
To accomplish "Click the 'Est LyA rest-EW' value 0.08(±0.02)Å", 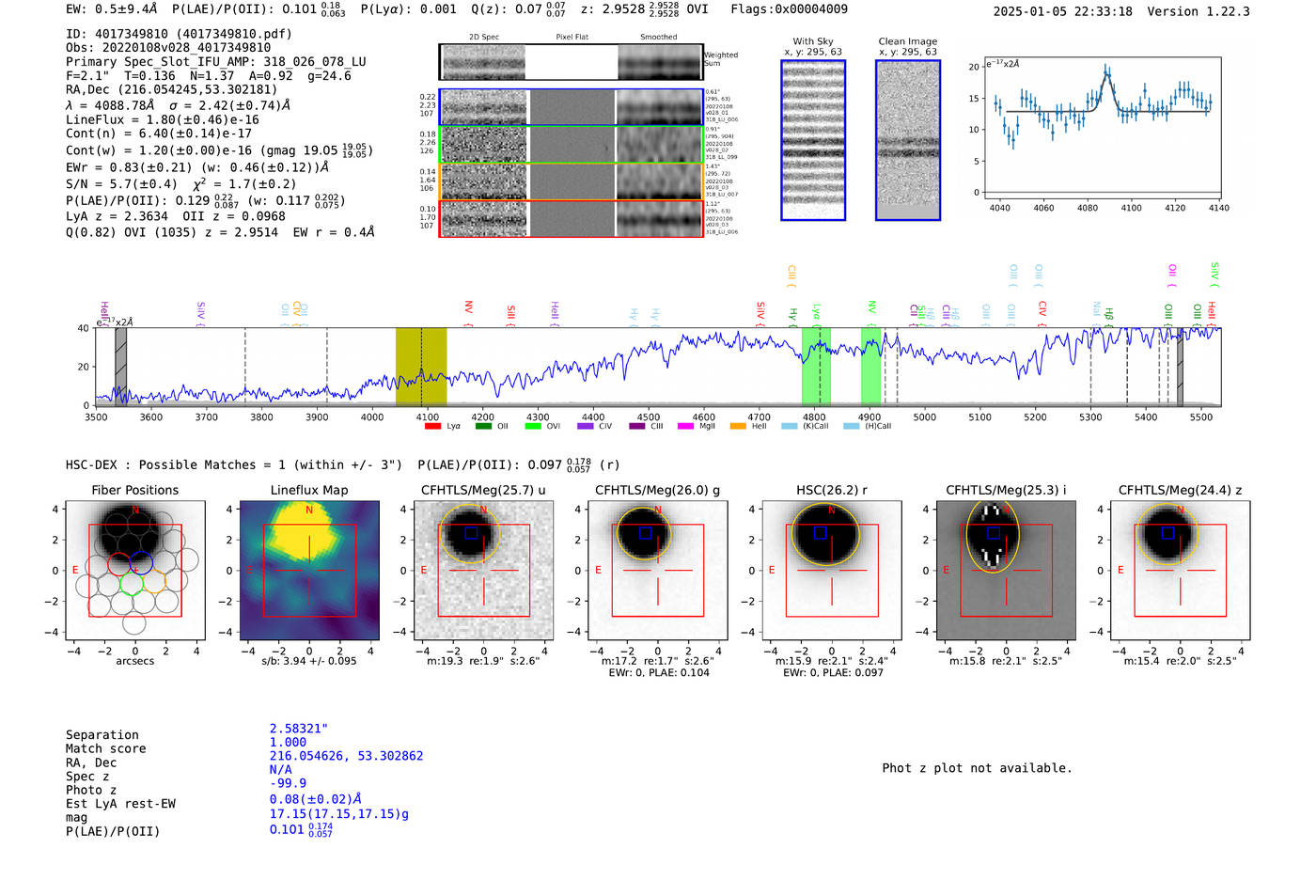I will click(316, 799).
